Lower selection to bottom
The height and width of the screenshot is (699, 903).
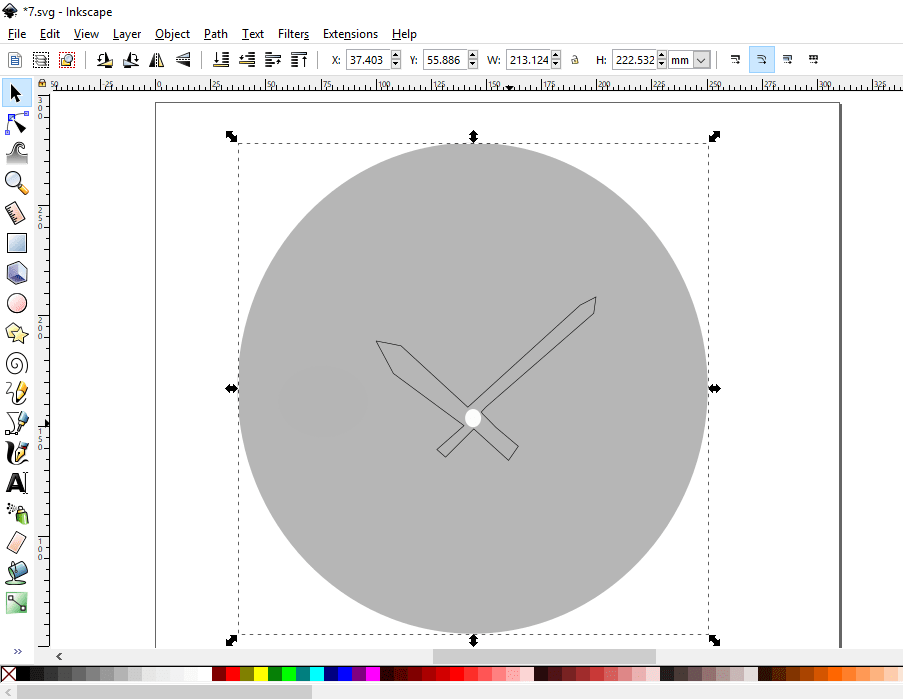tap(221, 60)
